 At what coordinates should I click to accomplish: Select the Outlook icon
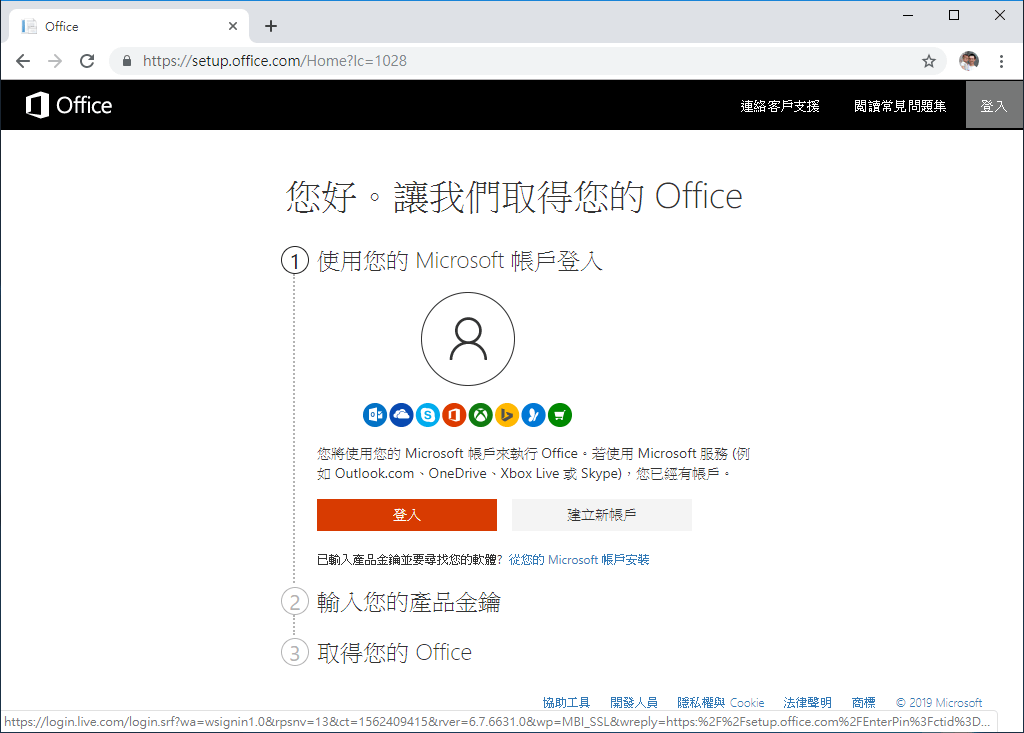click(x=374, y=415)
